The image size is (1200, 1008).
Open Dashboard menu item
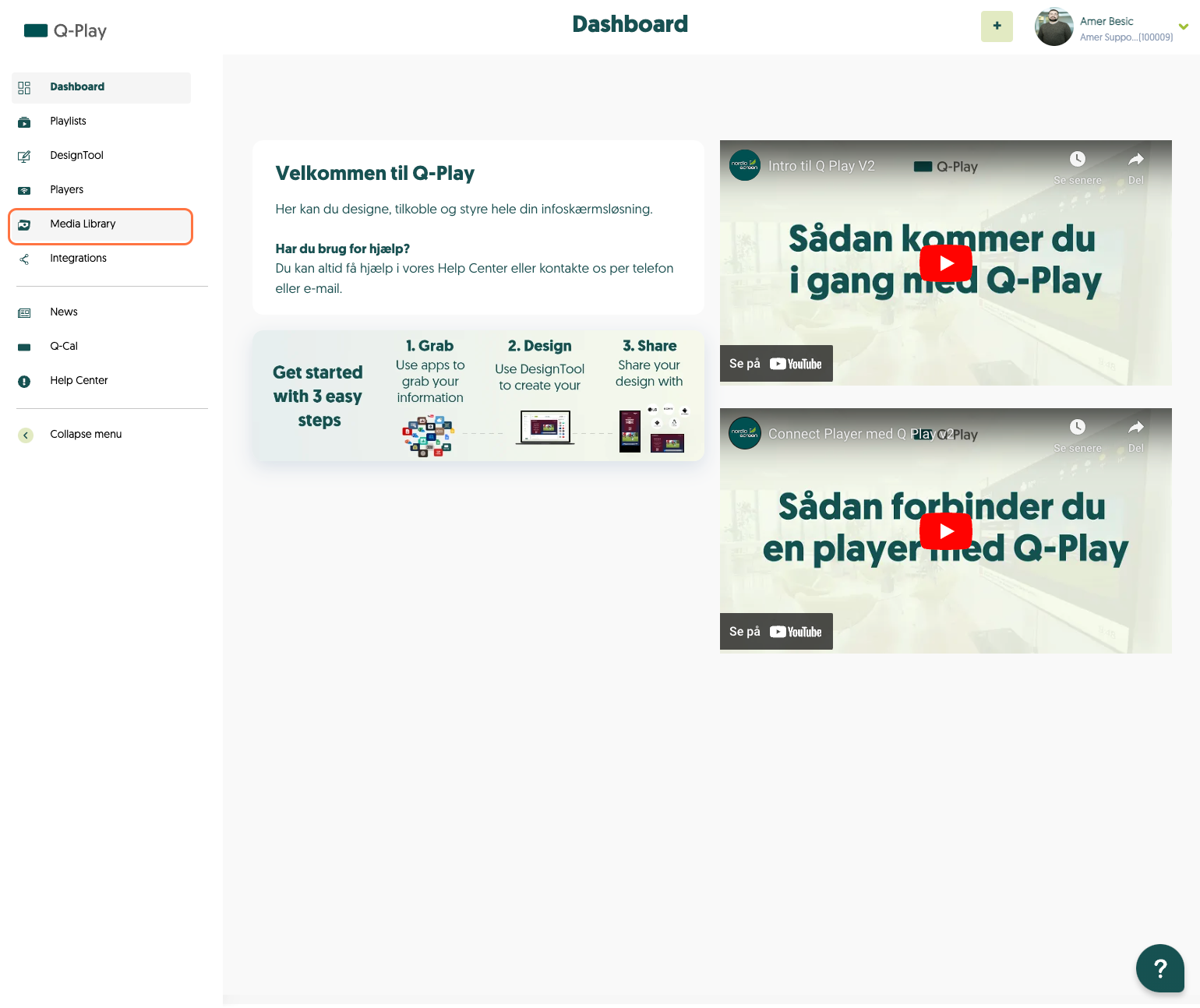(101, 87)
